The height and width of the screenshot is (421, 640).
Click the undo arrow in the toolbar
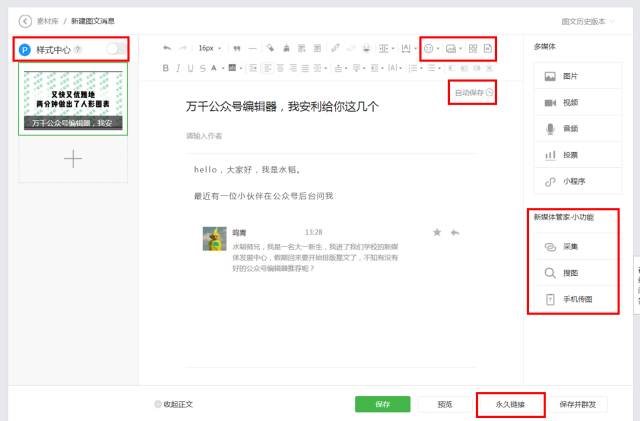pos(167,48)
